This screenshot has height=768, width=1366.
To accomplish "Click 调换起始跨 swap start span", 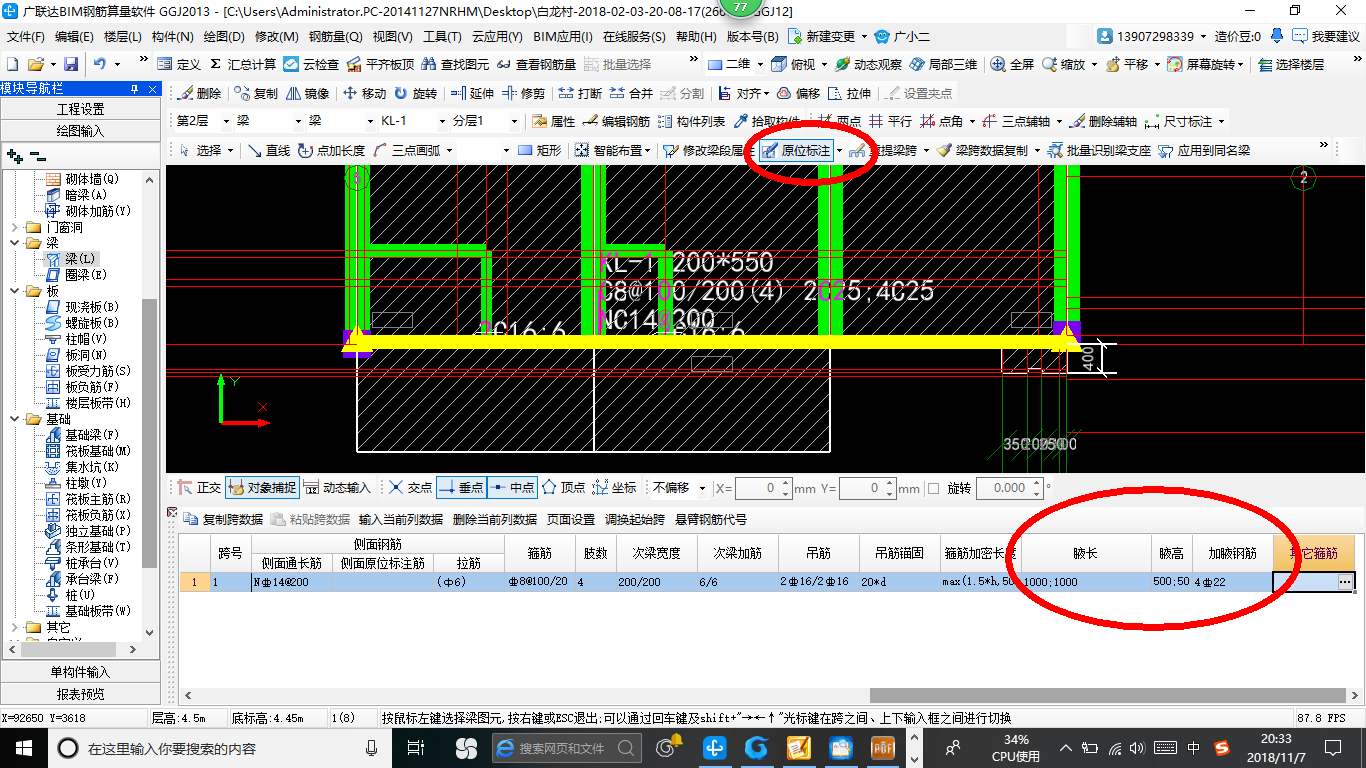I will tap(635, 519).
